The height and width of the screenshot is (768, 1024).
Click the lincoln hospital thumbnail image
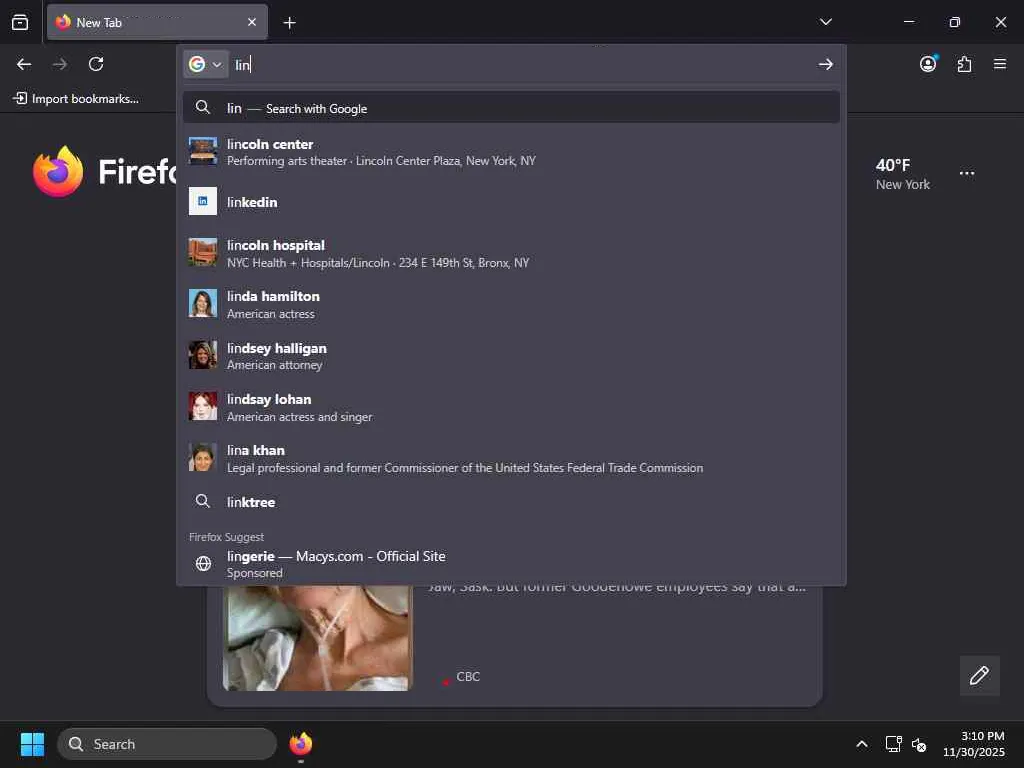[x=202, y=252]
